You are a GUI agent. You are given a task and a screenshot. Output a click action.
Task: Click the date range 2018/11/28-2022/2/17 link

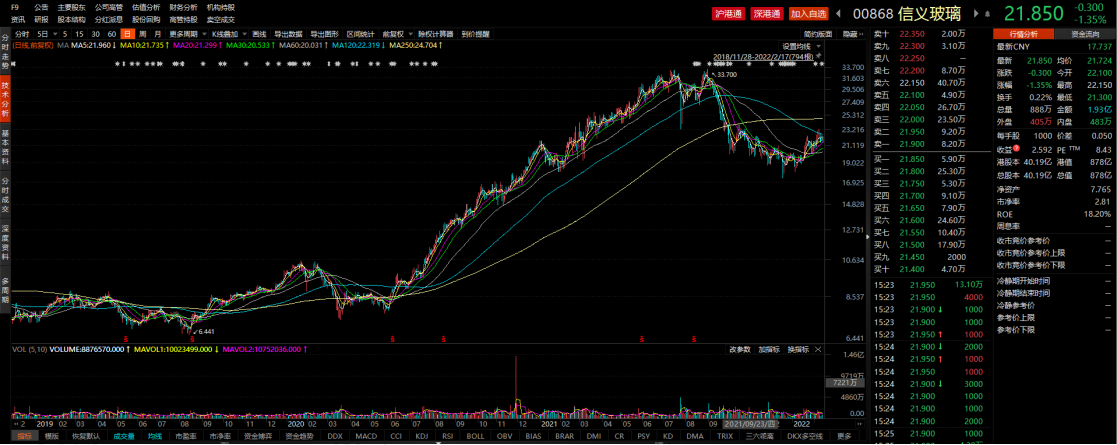tap(762, 55)
